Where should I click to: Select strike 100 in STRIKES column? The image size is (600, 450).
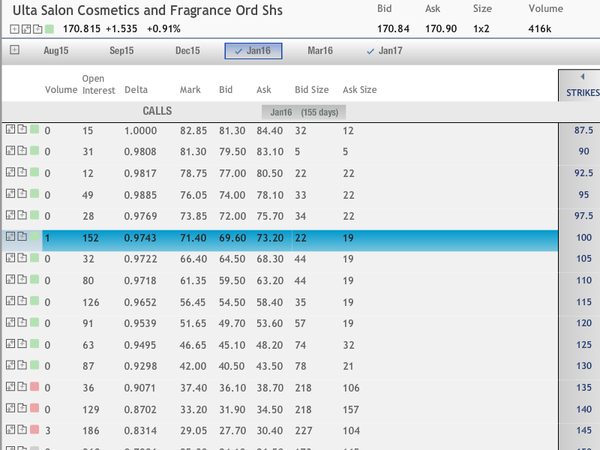tap(584, 238)
